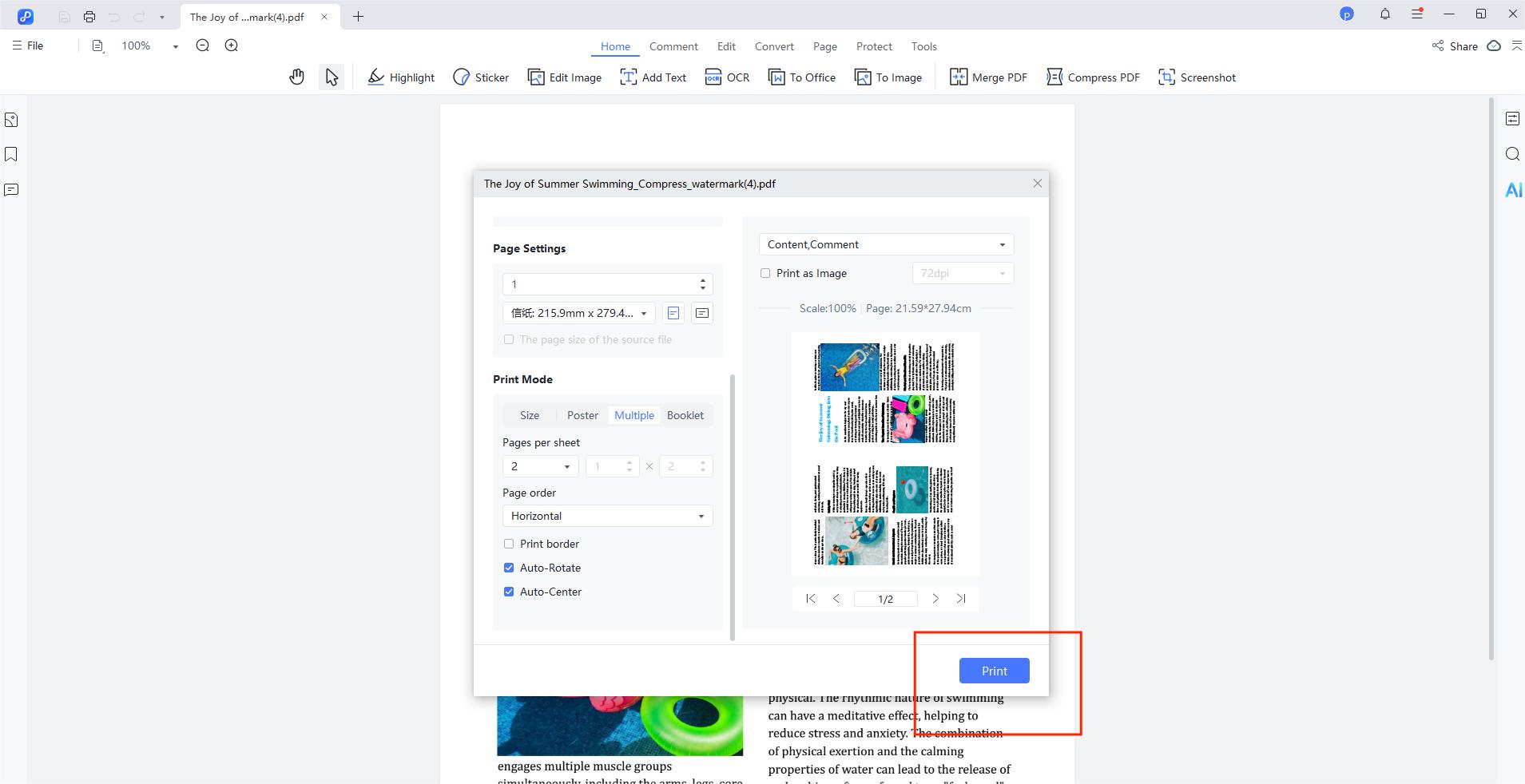Viewport: 1525px width, 784px height.
Task: Run OCR from the toolbar
Action: [x=727, y=77]
